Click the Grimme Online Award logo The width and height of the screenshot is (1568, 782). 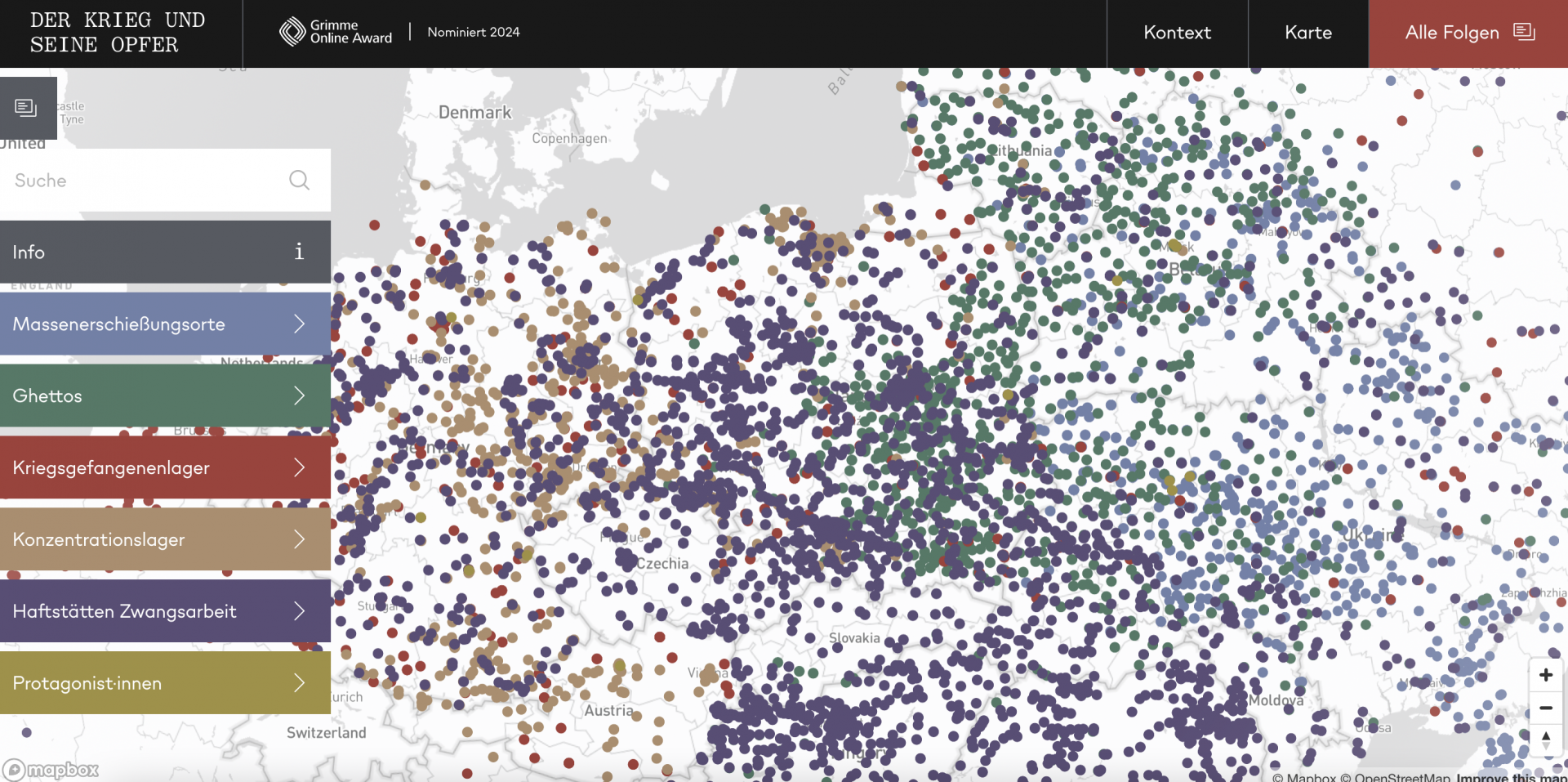pos(336,32)
